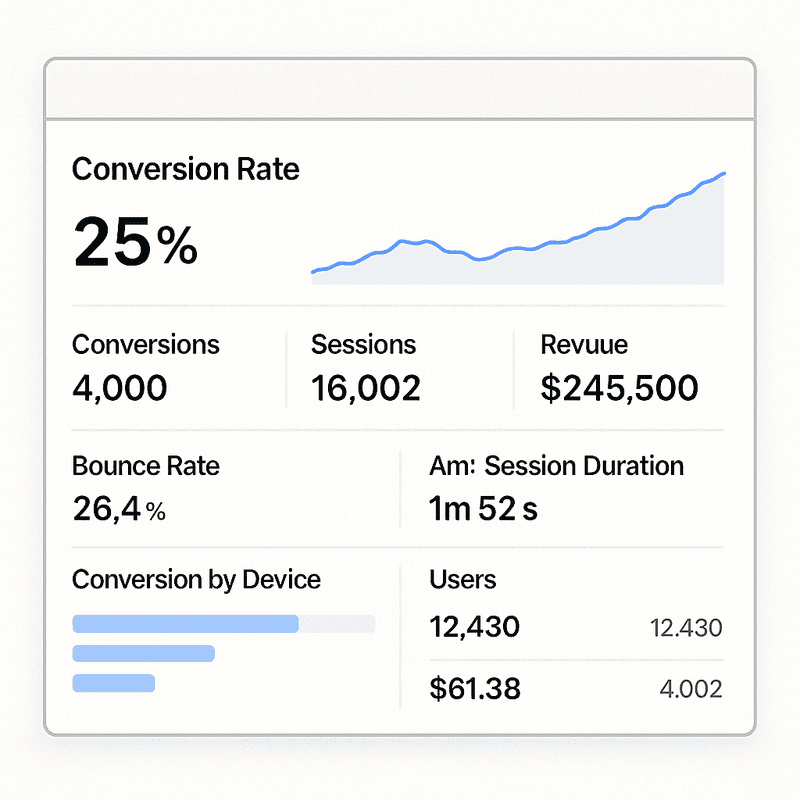Select the 4,000 conversions value
800x800 pixels.
pos(120,387)
